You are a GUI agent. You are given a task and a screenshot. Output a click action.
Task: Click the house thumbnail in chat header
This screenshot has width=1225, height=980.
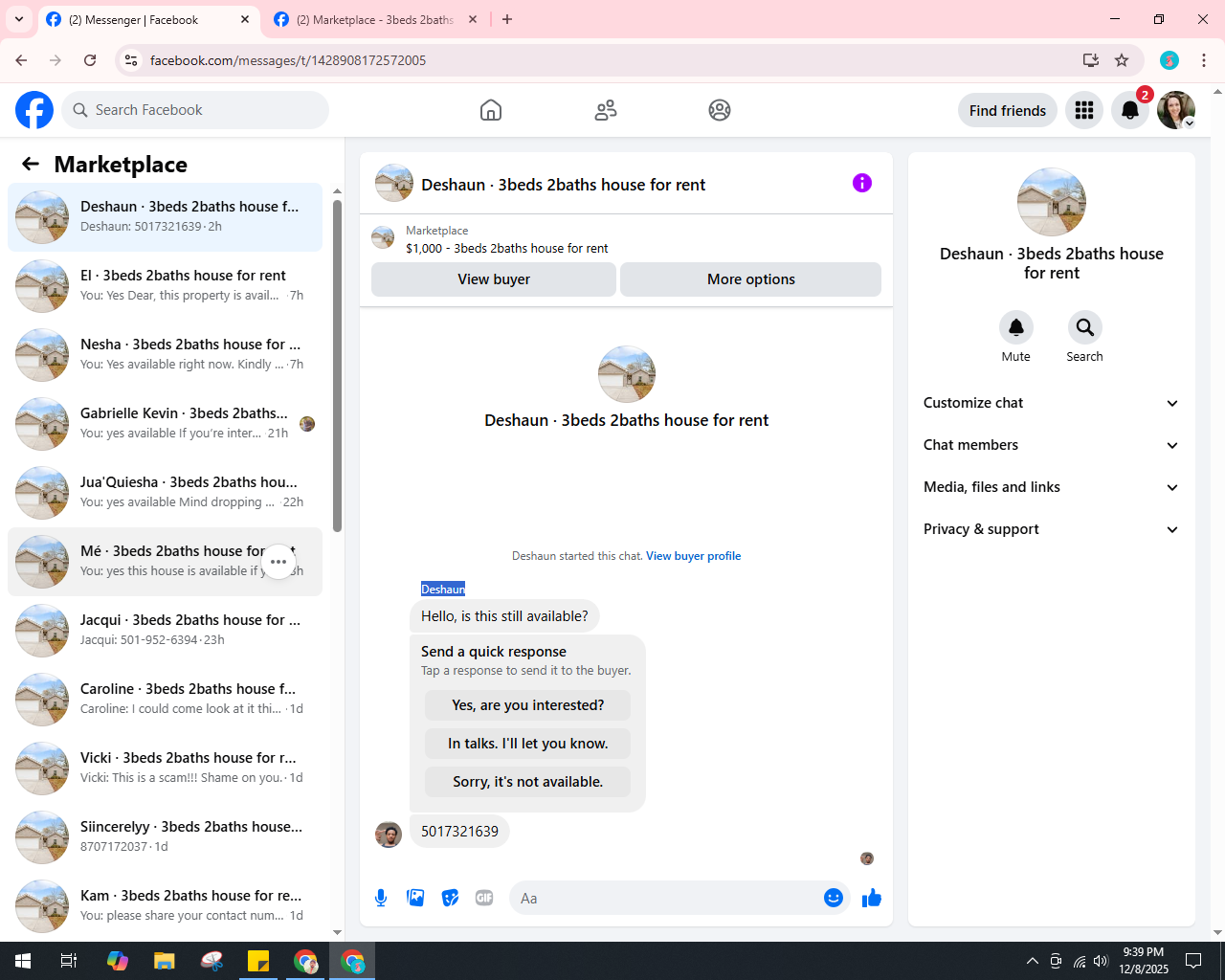[394, 183]
